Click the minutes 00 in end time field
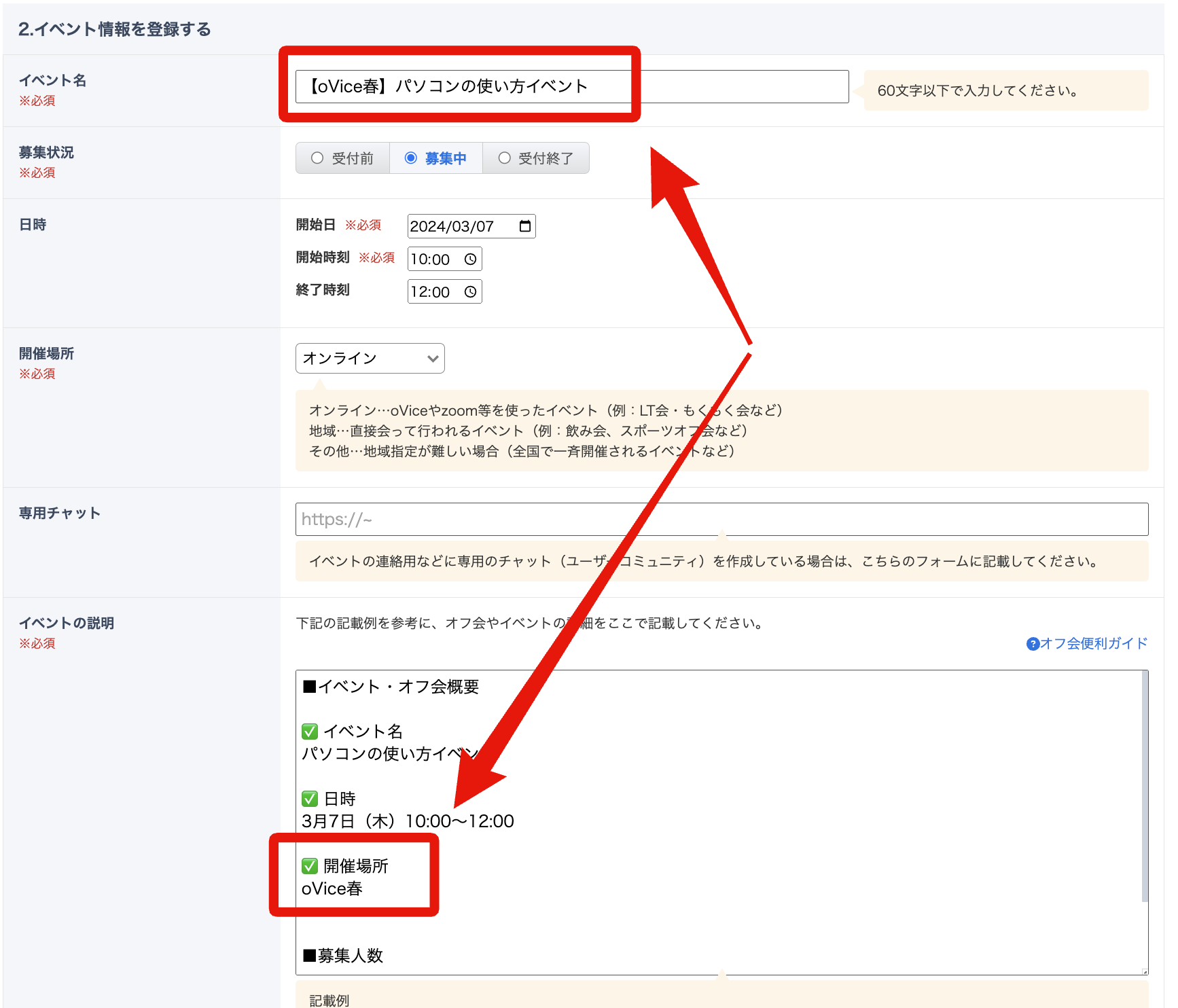 440,292
